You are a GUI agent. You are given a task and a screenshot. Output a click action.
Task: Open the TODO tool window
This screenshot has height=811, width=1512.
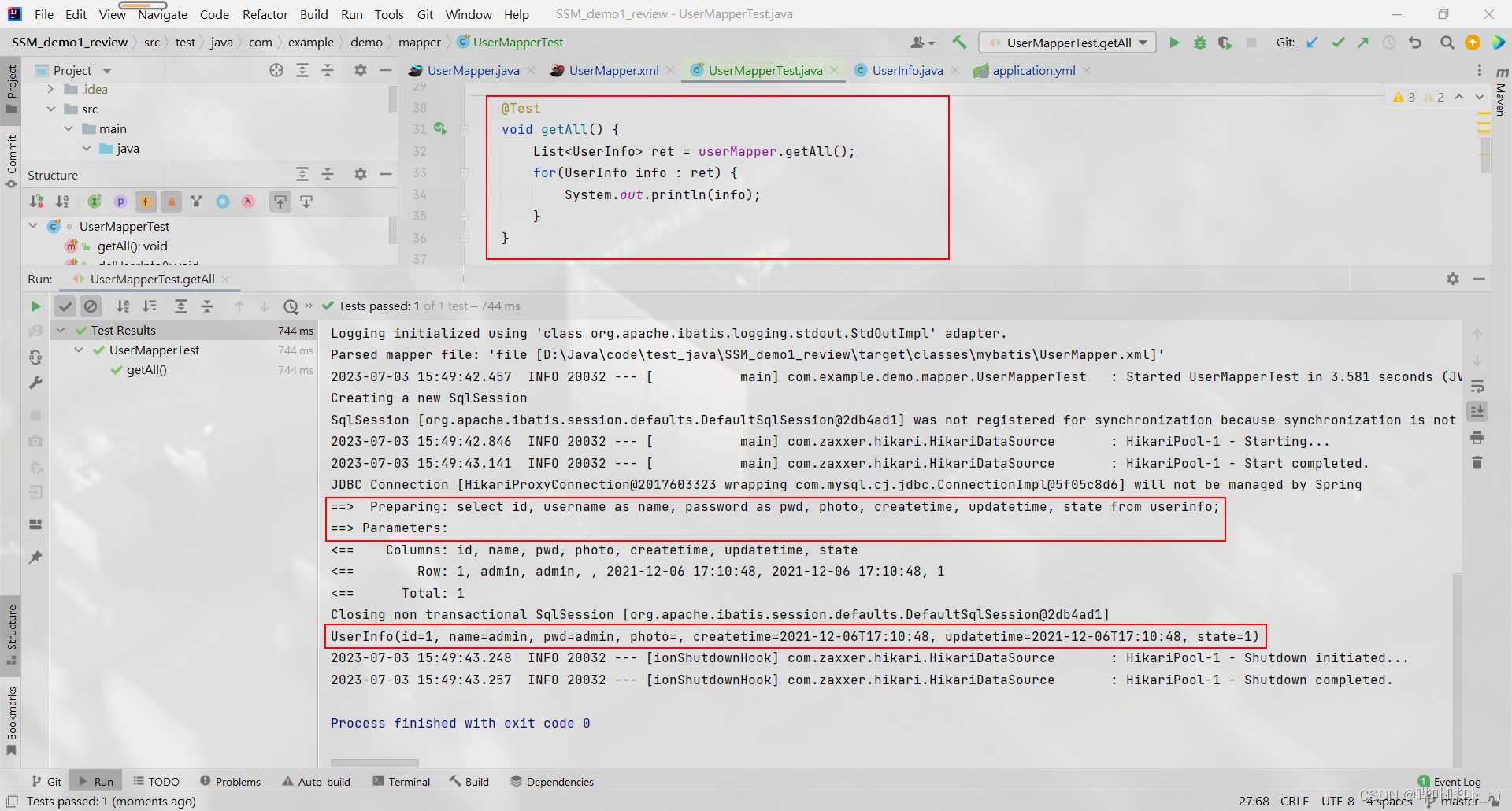tap(156, 782)
